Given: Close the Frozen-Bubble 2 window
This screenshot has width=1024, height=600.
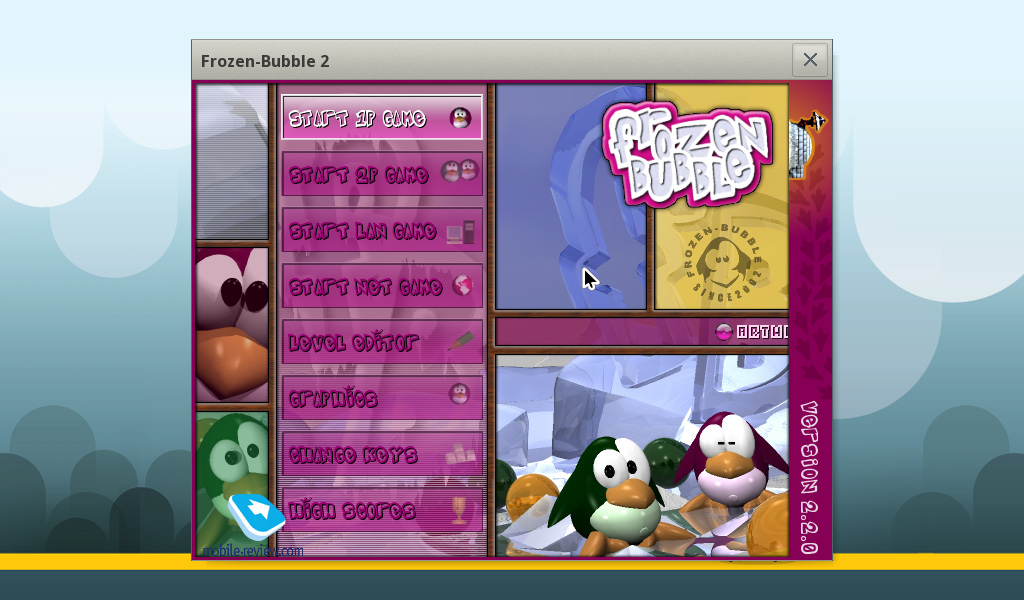Looking at the screenshot, I should [810, 60].
